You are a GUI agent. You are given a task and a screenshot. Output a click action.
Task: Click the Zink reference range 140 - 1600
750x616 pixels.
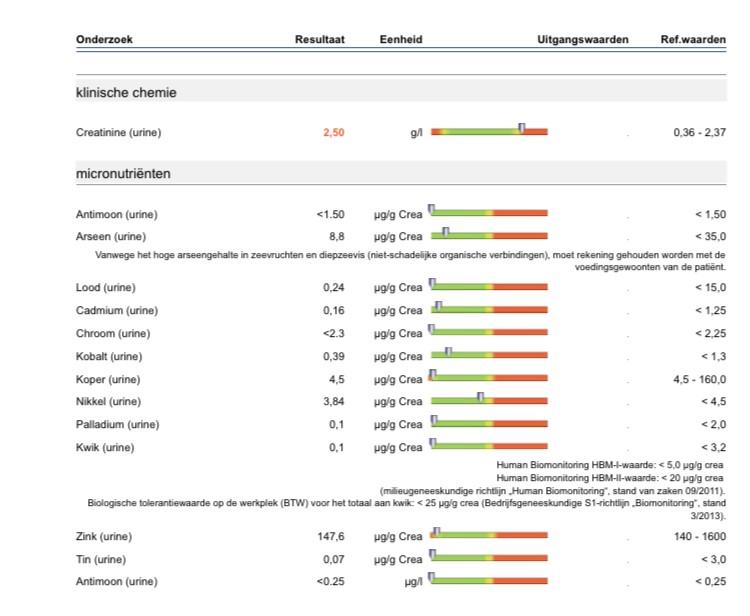point(700,536)
